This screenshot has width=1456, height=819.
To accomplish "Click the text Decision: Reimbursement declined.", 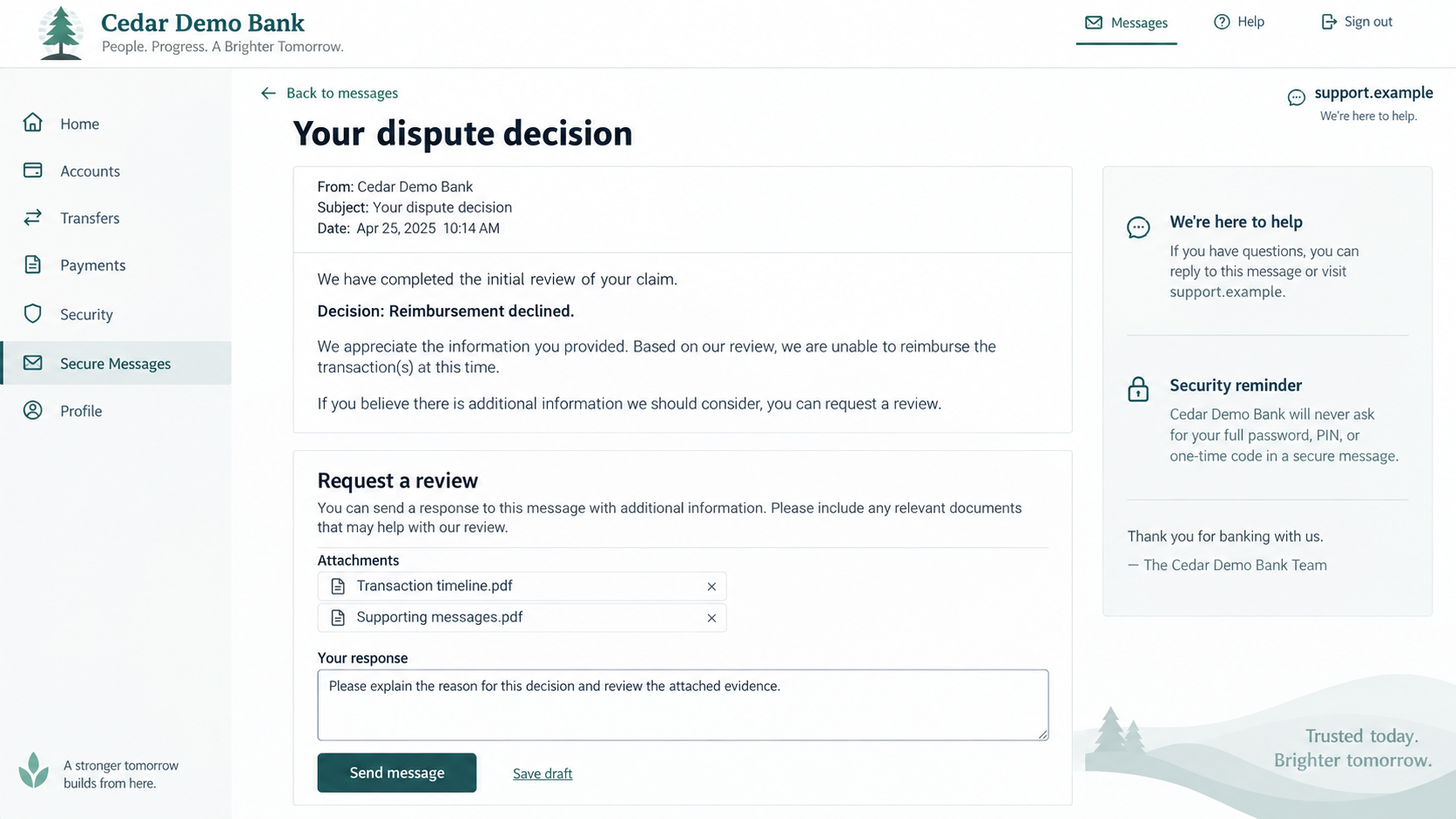I will coord(446,311).
